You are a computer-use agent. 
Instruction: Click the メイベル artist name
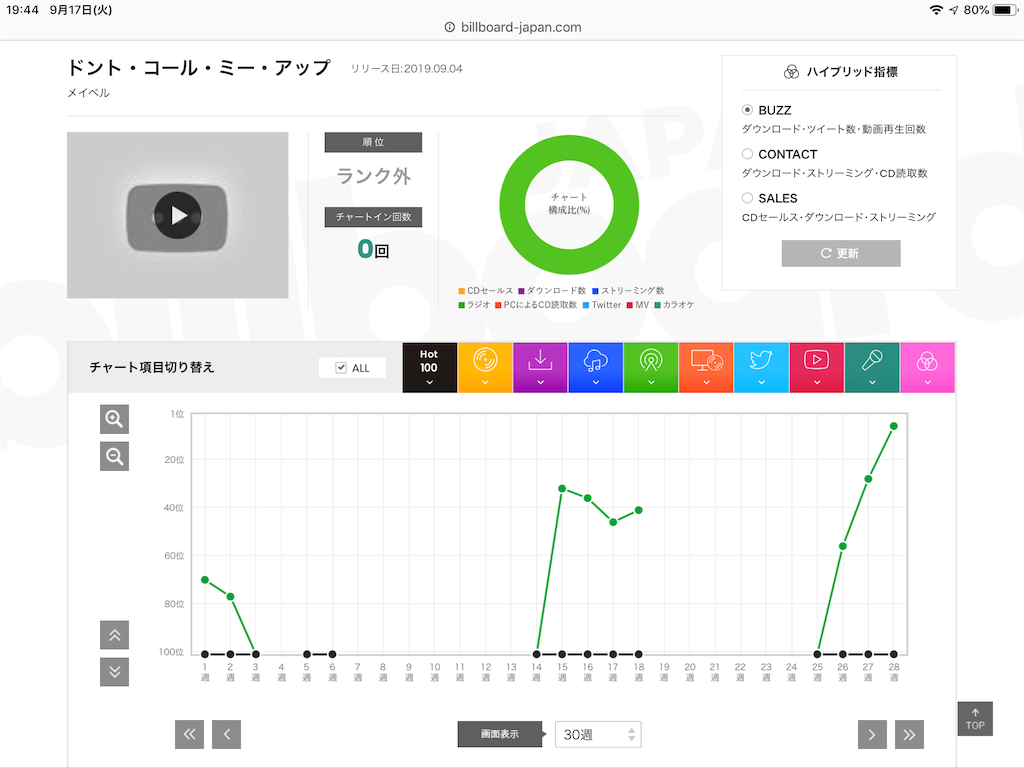pyautogui.click(x=88, y=93)
